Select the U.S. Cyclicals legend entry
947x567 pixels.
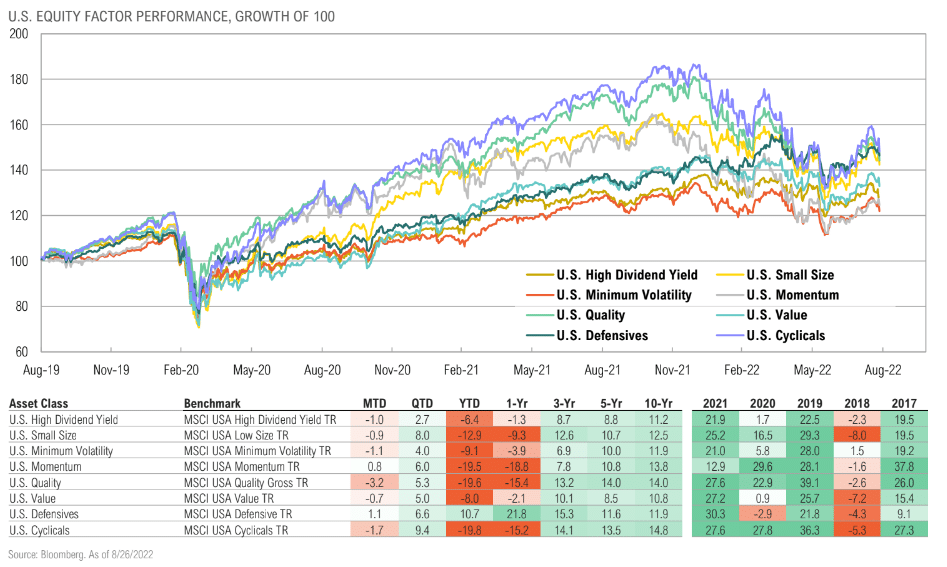tap(771, 336)
